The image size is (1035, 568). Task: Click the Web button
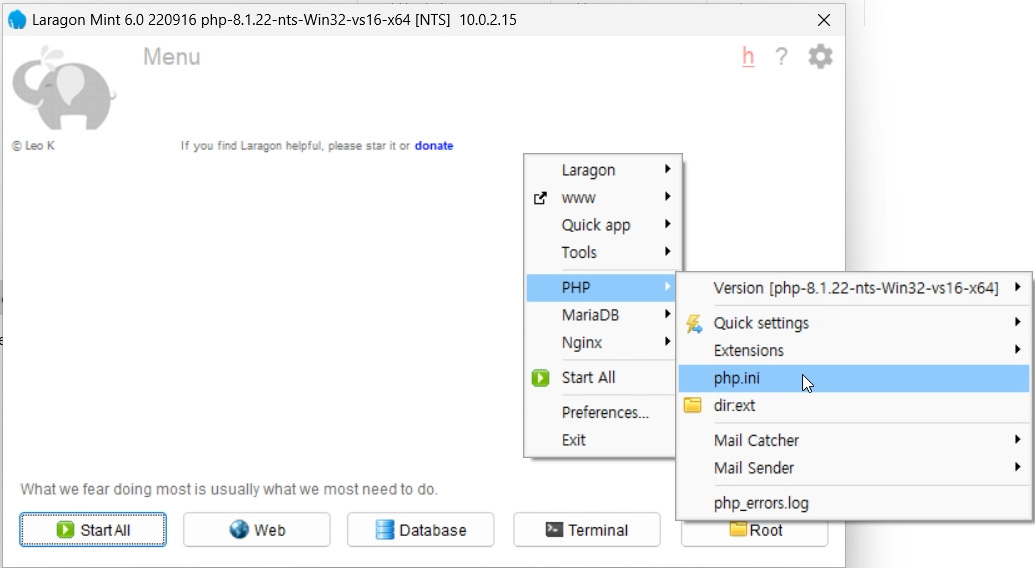[x=257, y=530]
